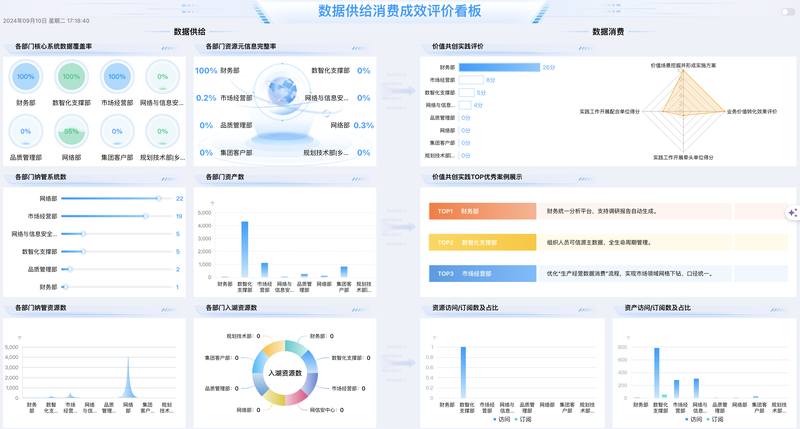Click radar axis label 业务价值转化效果评价
The height and width of the screenshot is (429, 800).
(x=752, y=111)
